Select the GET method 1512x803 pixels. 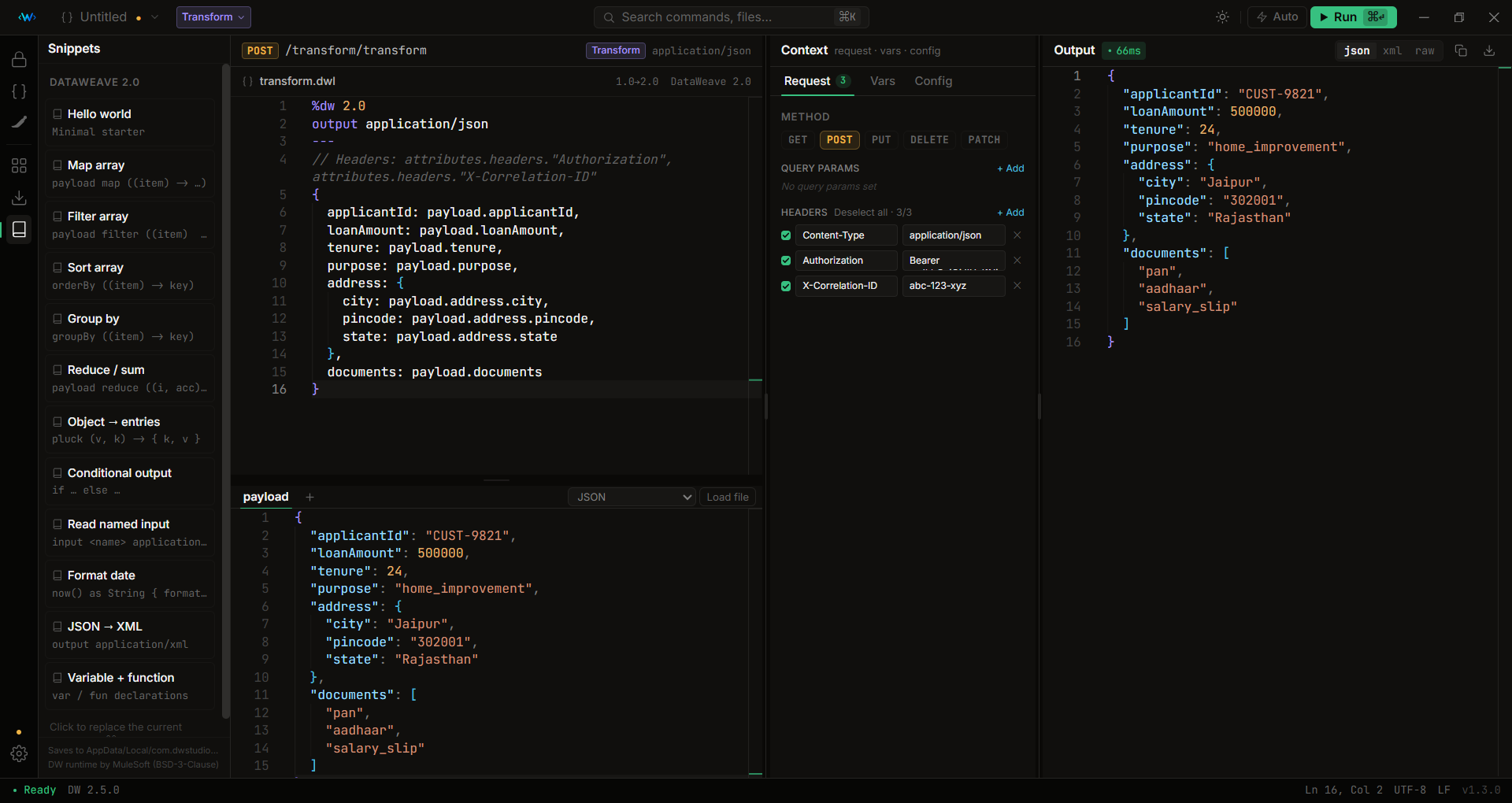[798, 140]
